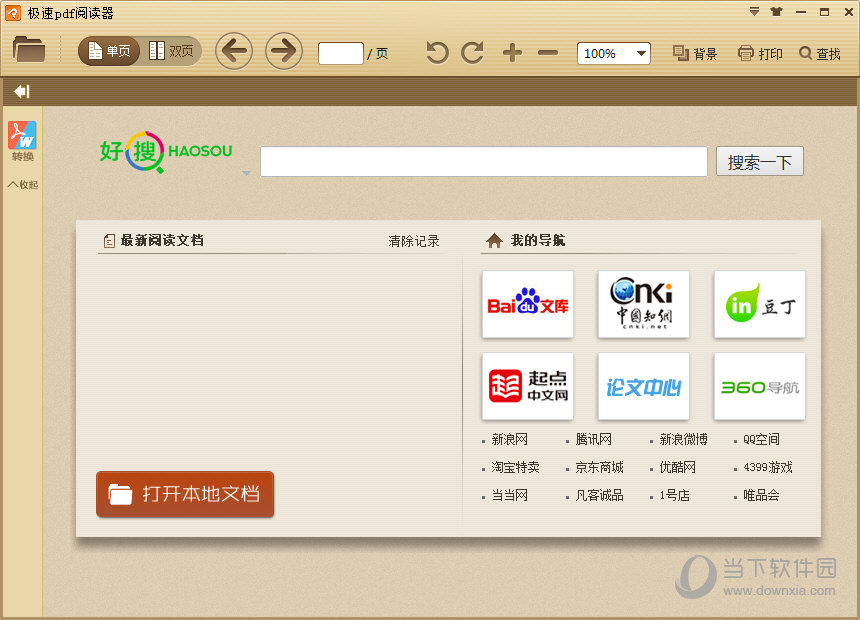Viewport: 860px width, 620px height.
Task: Zoom in with the plus icon
Action: coord(512,53)
